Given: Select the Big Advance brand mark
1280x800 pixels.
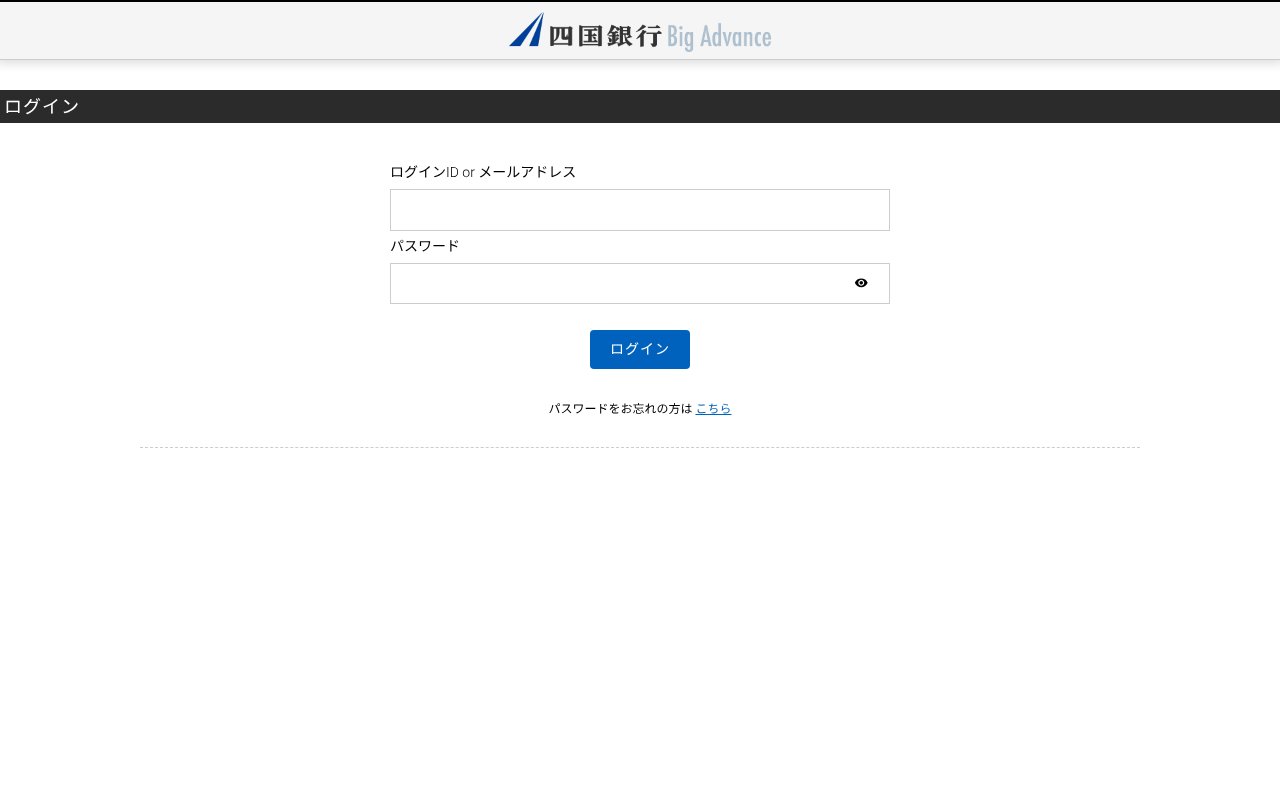Looking at the screenshot, I should 719,36.
